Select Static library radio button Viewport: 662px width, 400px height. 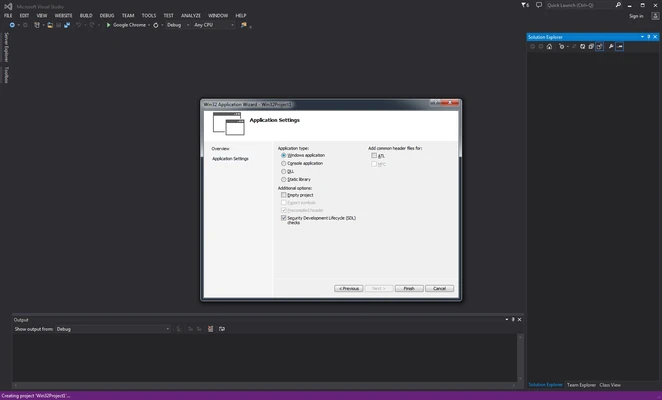(x=283, y=180)
